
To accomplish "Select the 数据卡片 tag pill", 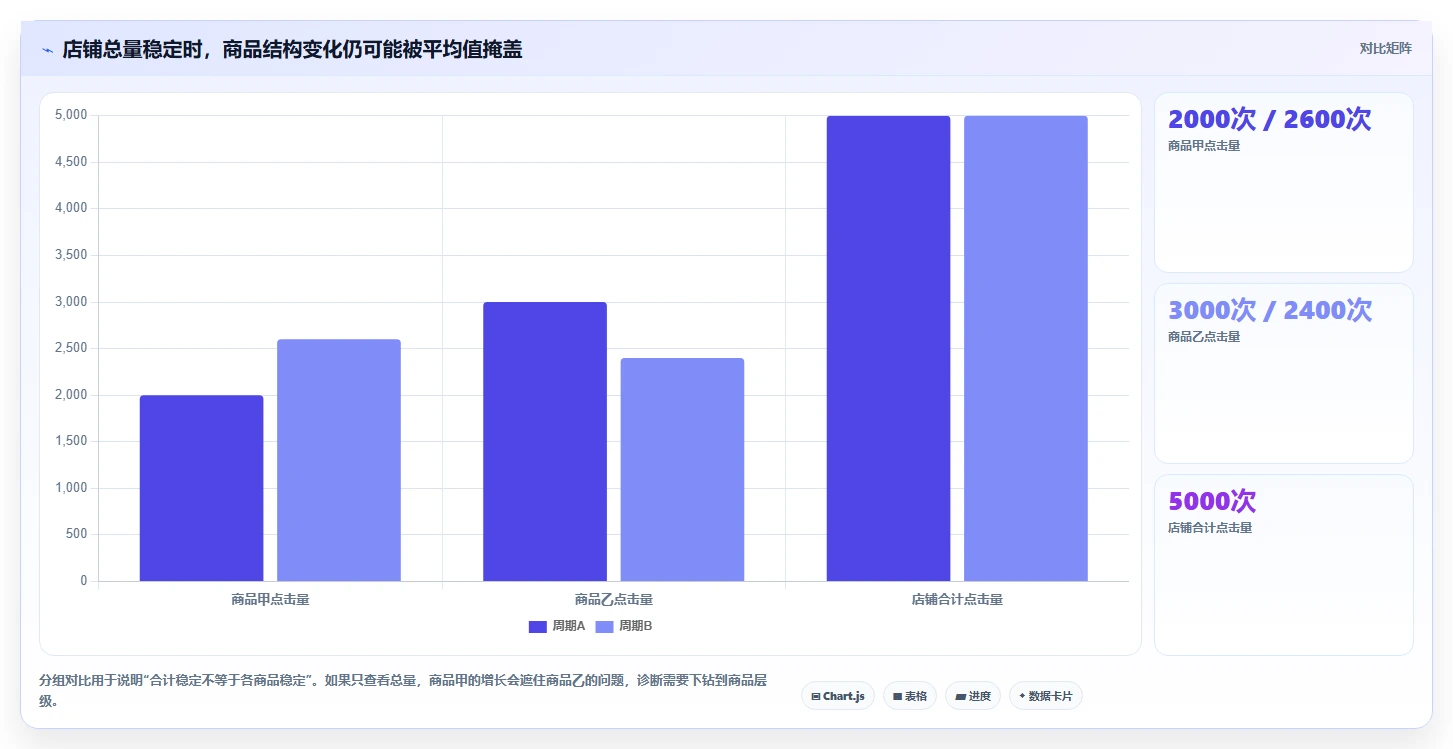I will tap(1046, 696).
